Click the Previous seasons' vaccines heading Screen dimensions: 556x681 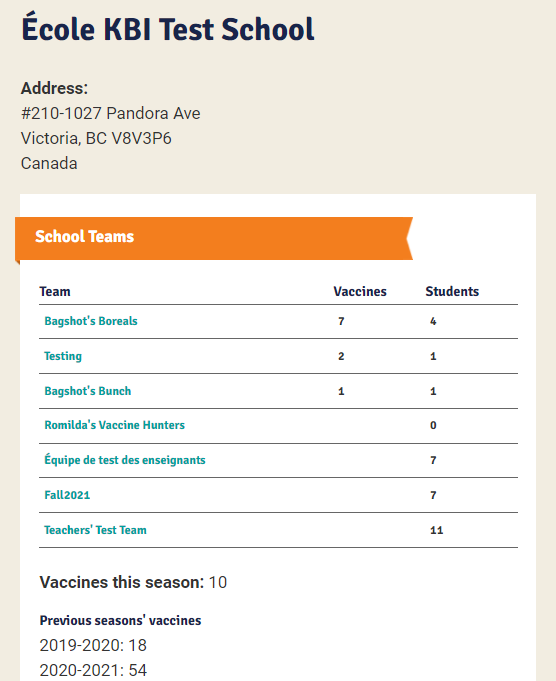[x=120, y=621]
